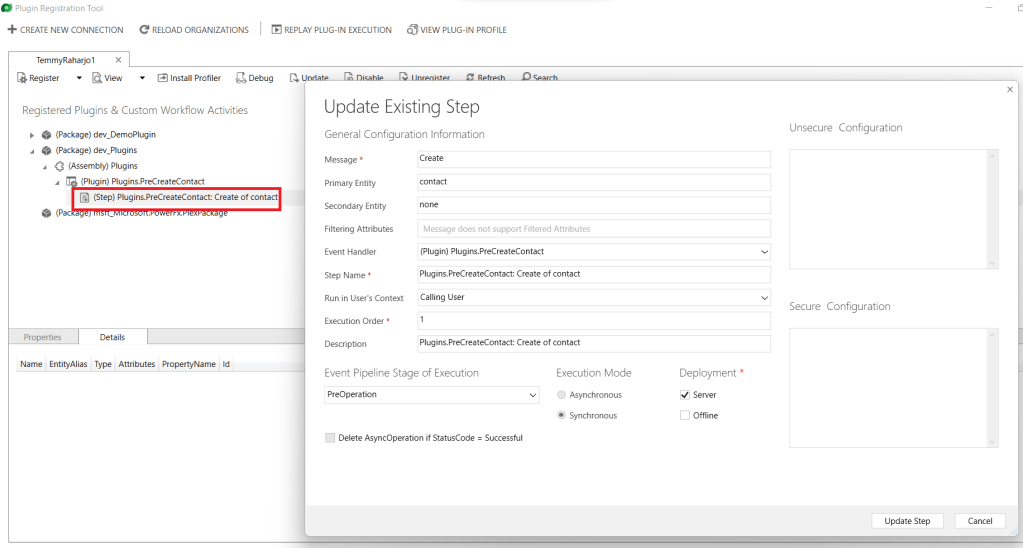The height and width of the screenshot is (548, 1023).
Task: Open the View dropdown arrow
Action: (142, 78)
